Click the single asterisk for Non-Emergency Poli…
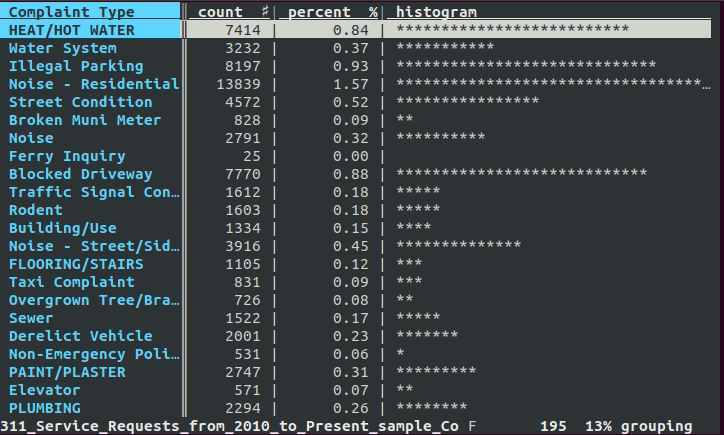The height and width of the screenshot is (435, 724). point(400,353)
